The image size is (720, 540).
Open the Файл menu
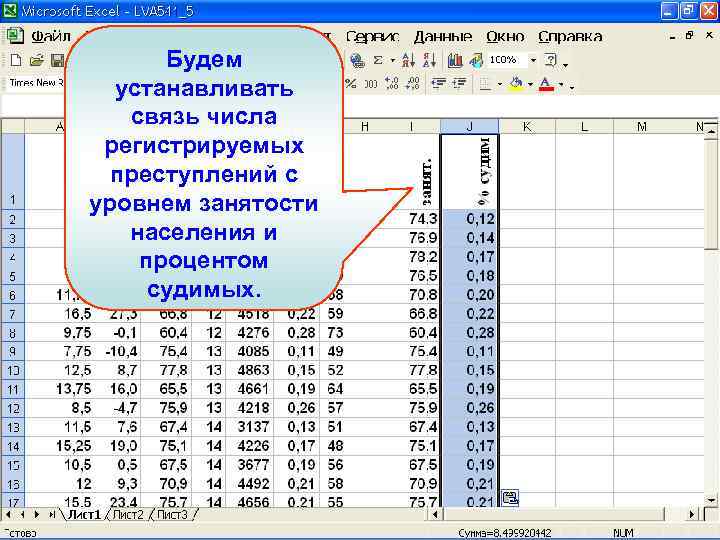point(51,36)
